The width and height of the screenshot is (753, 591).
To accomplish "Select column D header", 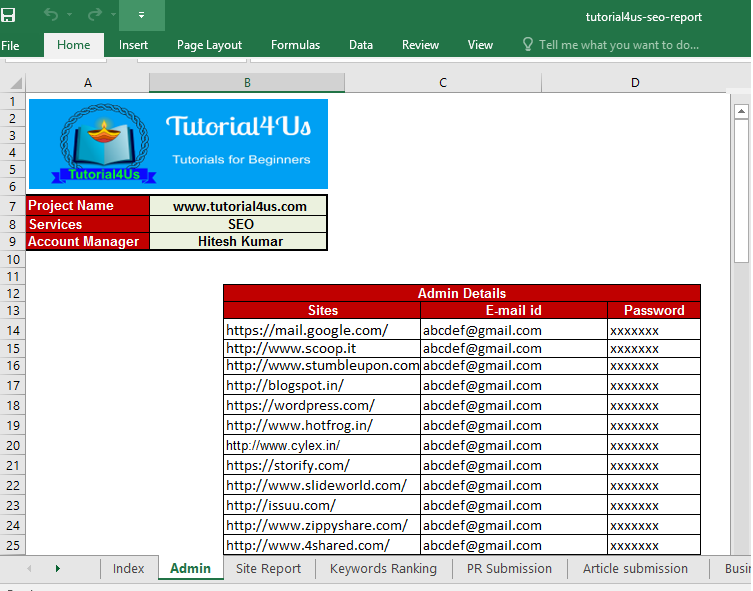I will 635,83.
